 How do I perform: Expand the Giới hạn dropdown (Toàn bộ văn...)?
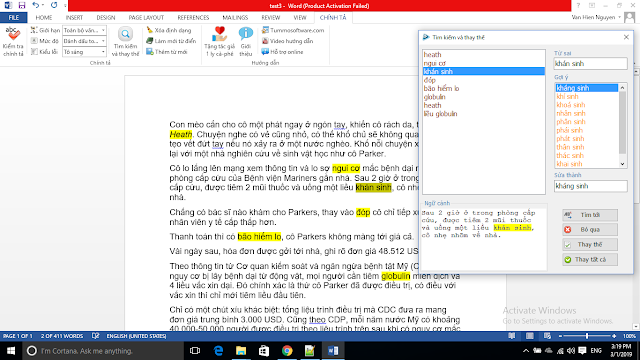click(x=84, y=30)
